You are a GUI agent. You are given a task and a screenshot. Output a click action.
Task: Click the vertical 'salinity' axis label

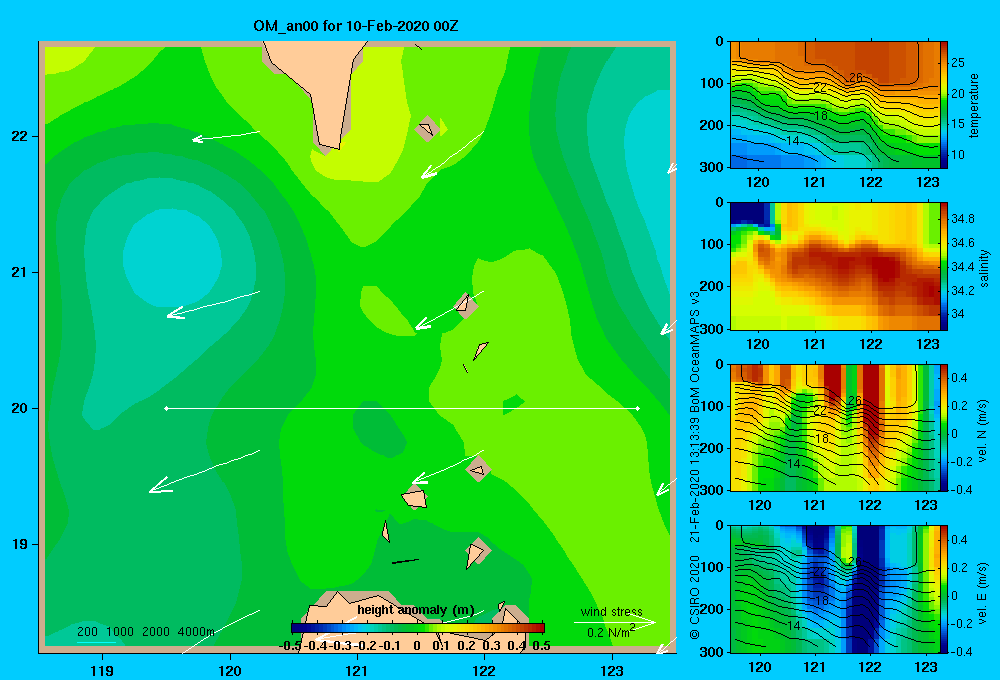point(983,268)
